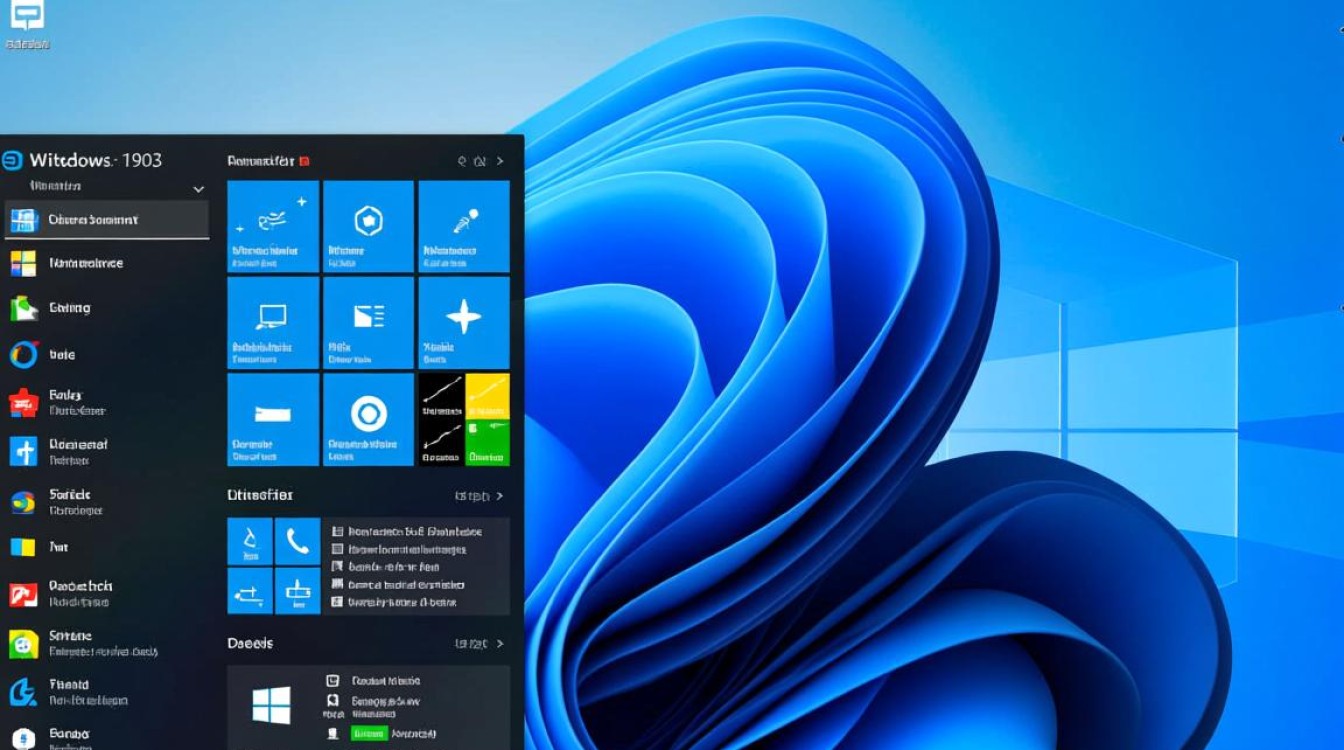Click the yellow chart tile

coord(487,396)
